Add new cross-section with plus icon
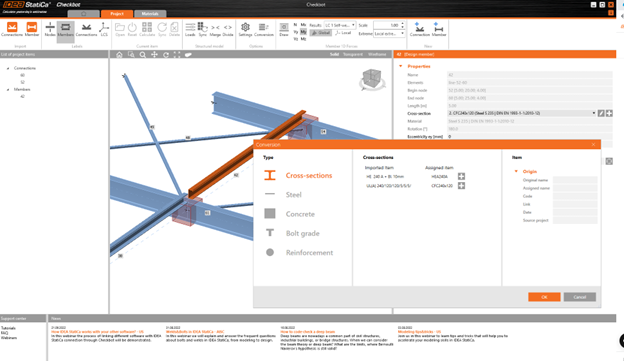 pyautogui.click(x=609, y=113)
